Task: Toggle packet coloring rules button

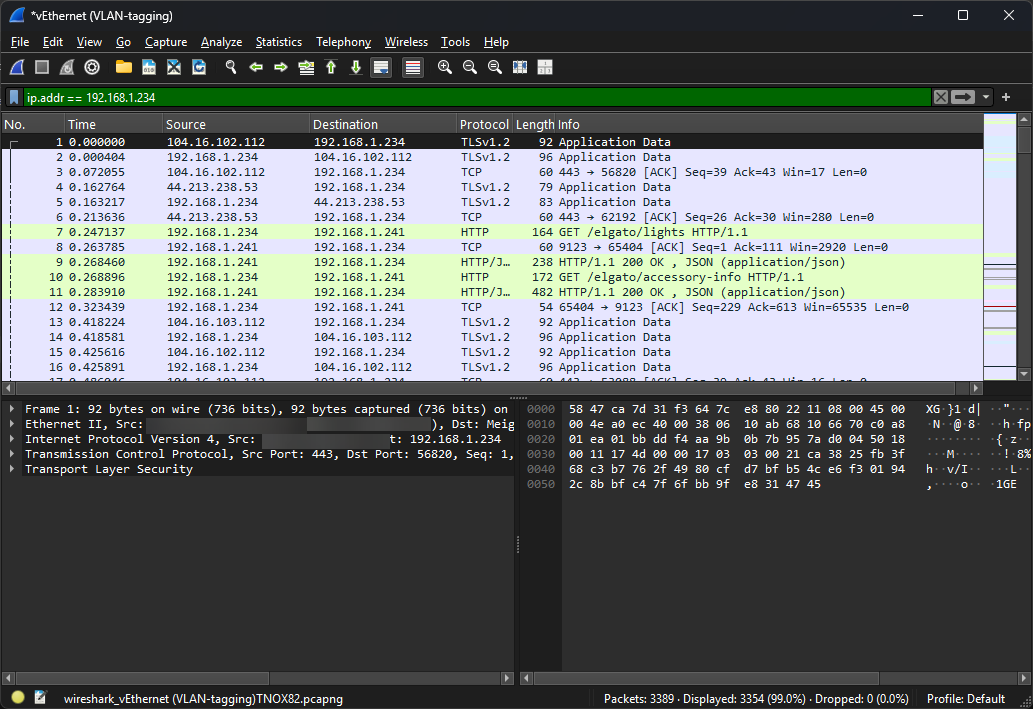Action: pos(412,67)
